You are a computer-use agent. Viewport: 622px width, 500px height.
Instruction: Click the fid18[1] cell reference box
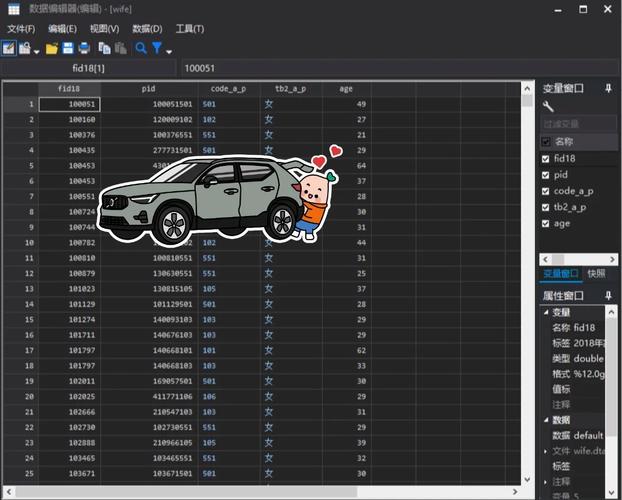pos(88,68)
